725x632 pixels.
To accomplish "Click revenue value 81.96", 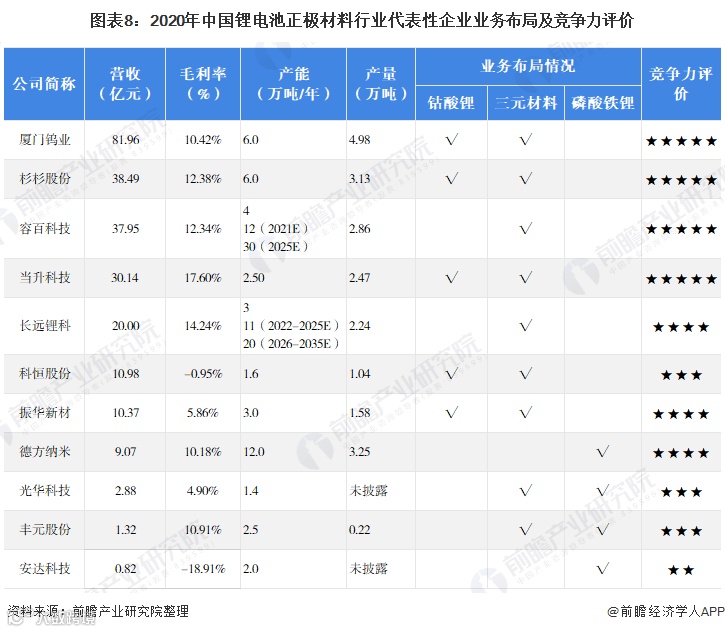I will click(x=125, y=140).
